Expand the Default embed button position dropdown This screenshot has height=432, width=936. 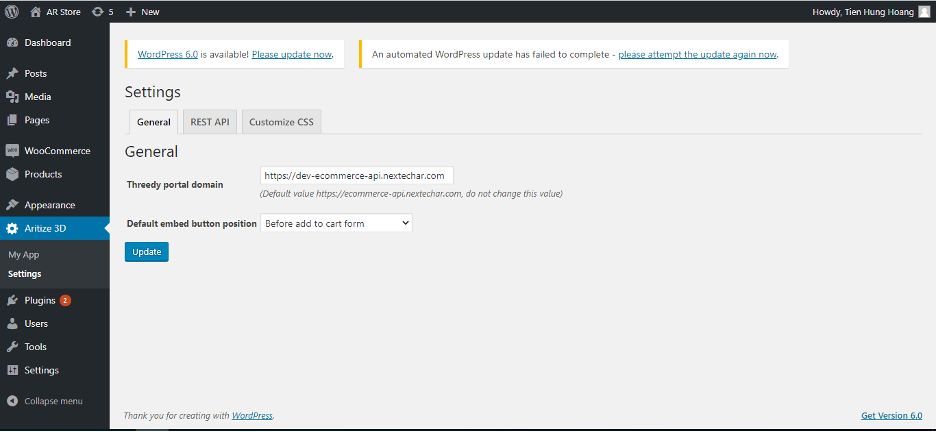pos(337,223)
